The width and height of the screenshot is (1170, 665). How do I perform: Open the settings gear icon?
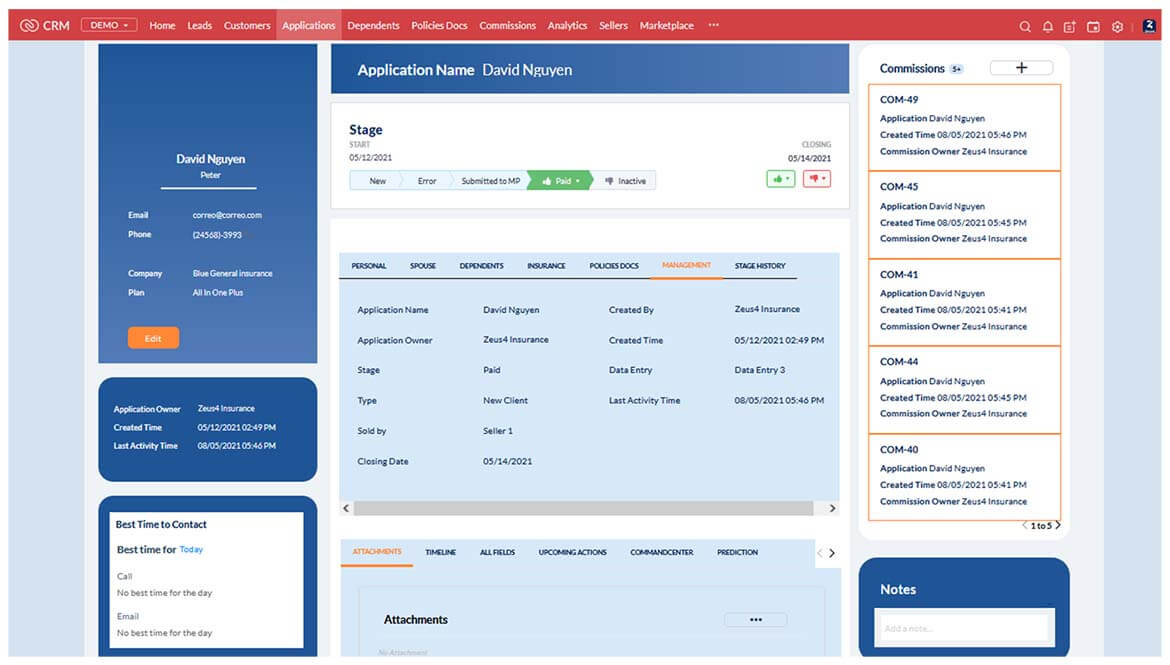(1118, 26)
